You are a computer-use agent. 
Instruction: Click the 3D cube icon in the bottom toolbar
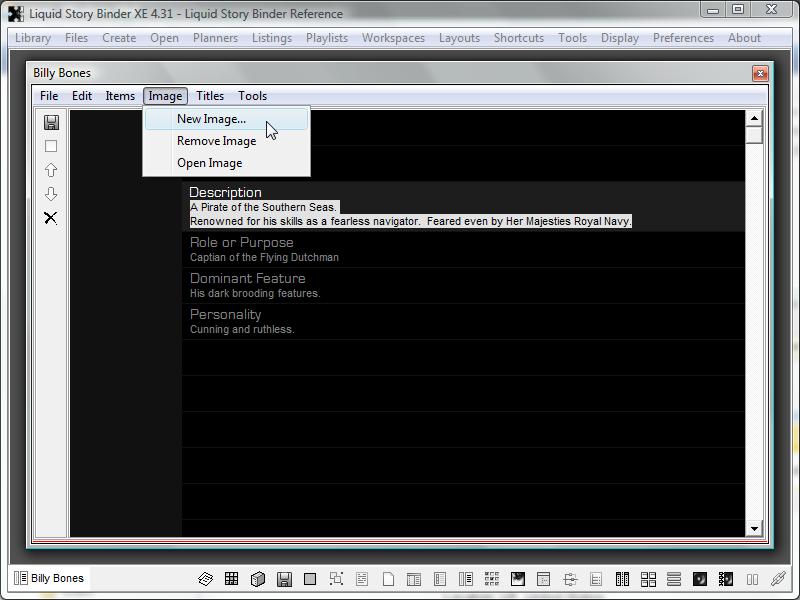(x=257, y=579)
